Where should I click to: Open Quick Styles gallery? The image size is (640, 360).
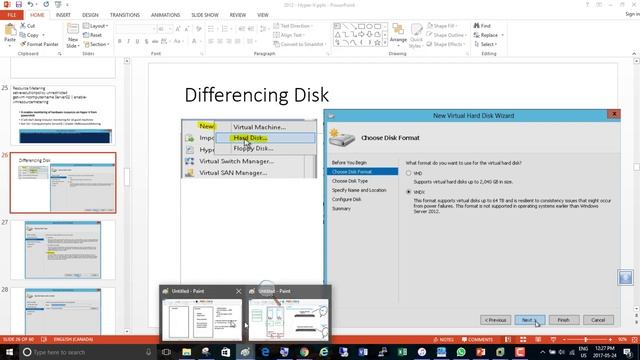(x=416, y=36)
